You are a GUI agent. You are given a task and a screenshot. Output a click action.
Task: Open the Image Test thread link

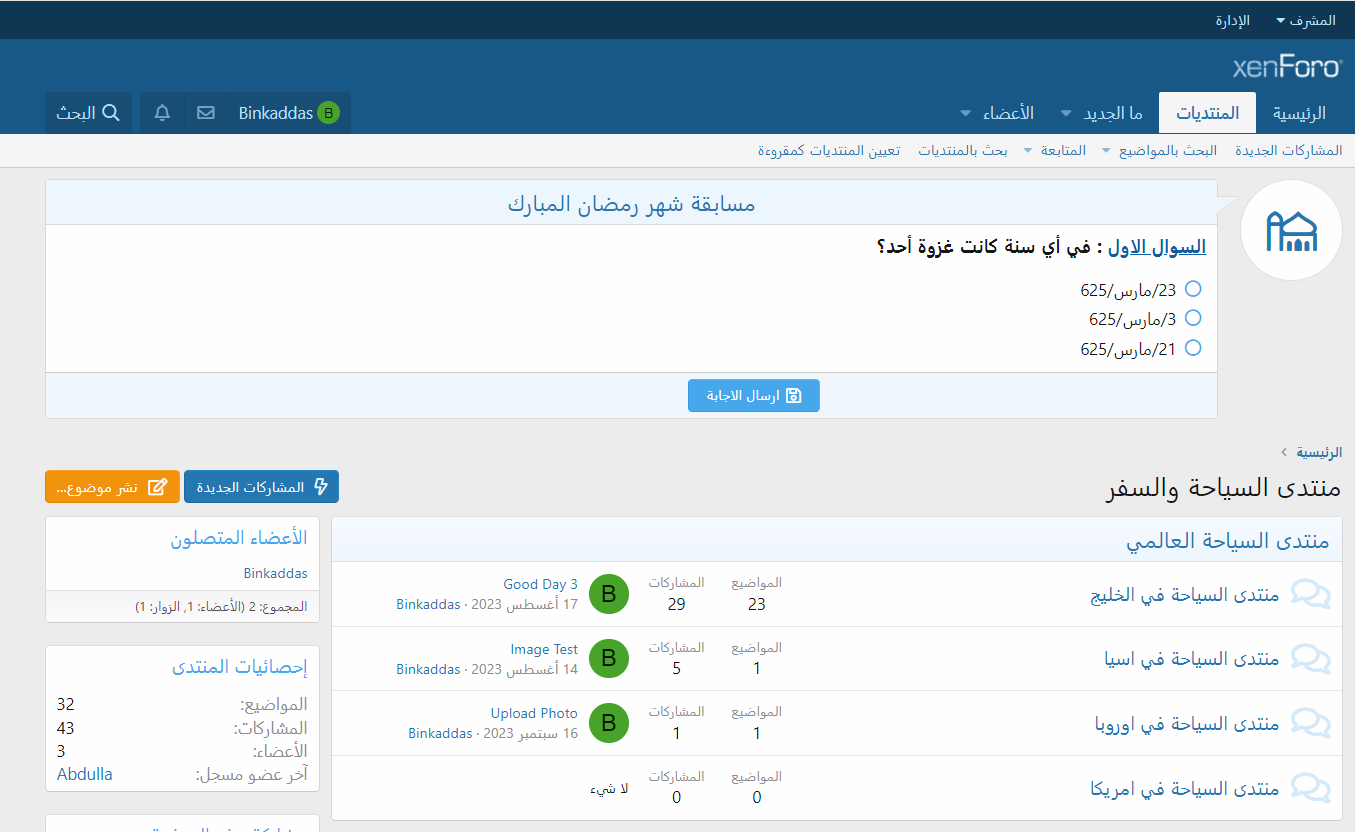pyautogui.click(x=544, y=649)
